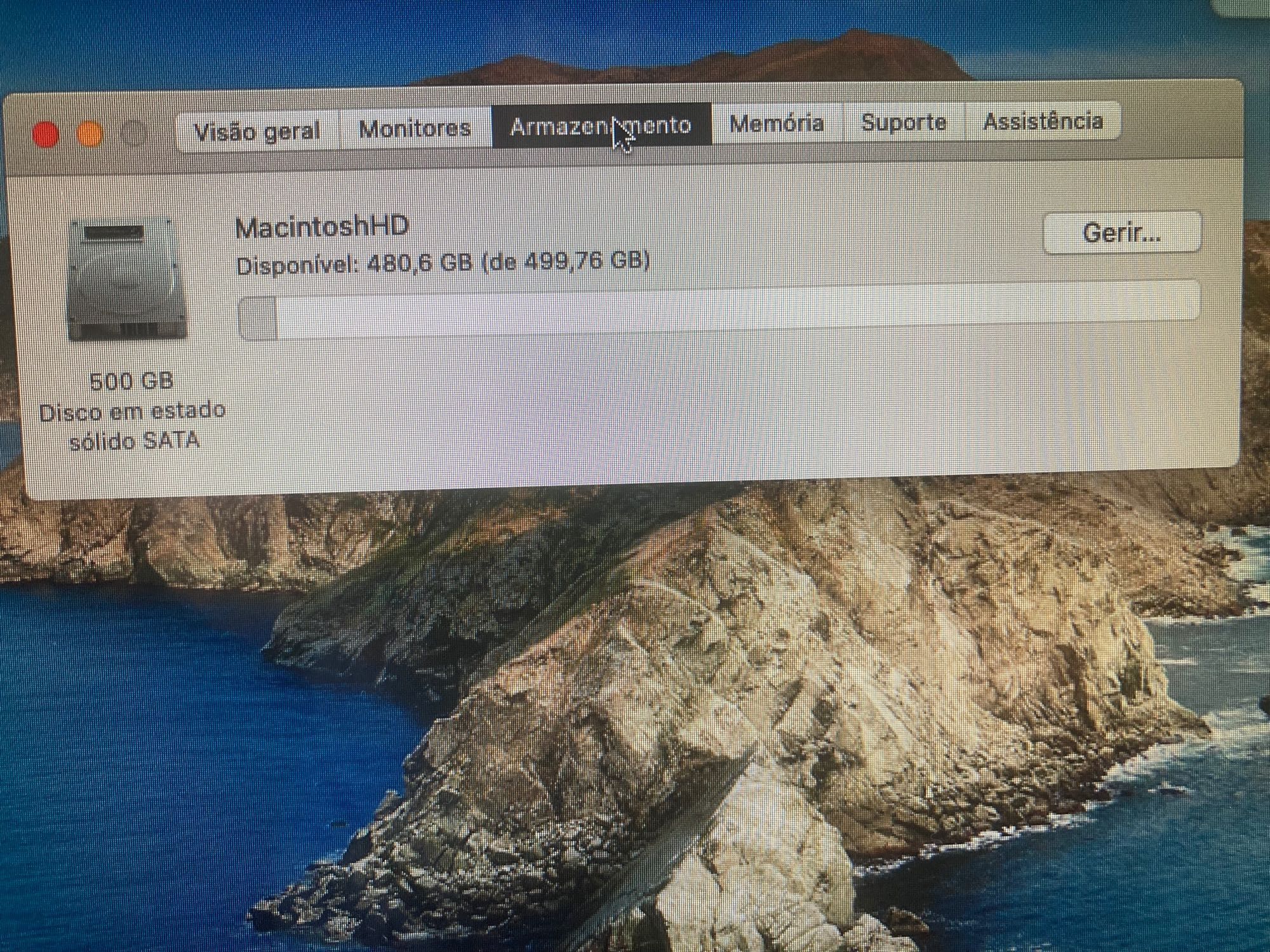Close the window with red button
Screen dimensions: 1270x952
click(45, 135)
